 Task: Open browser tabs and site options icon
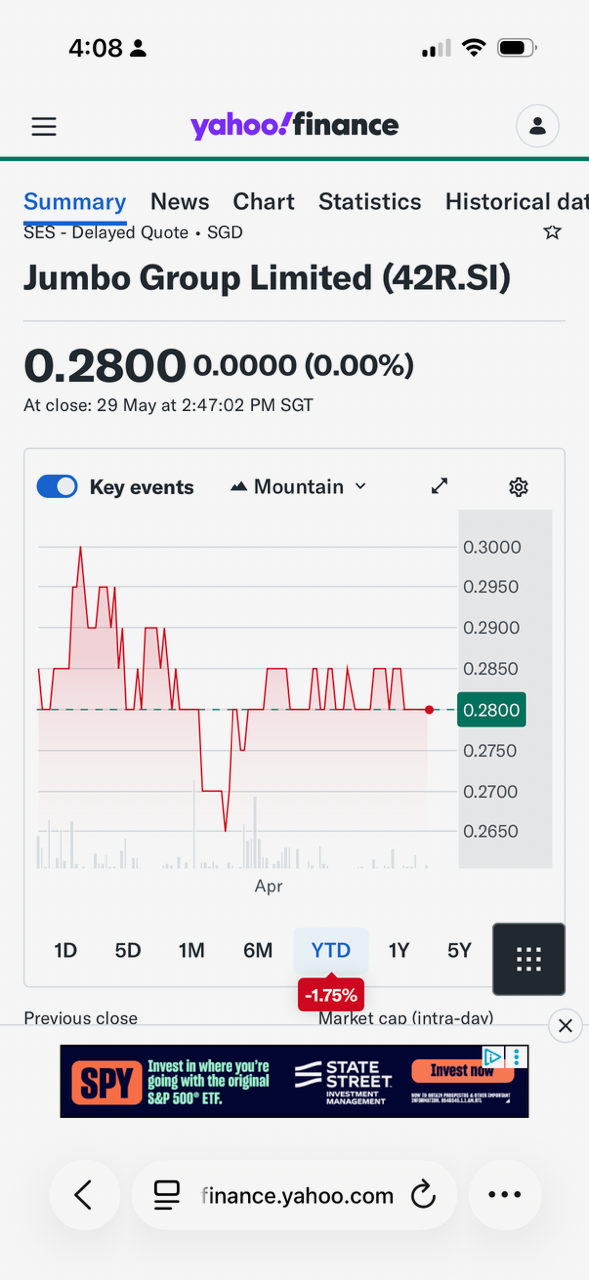coord(166,1194)
